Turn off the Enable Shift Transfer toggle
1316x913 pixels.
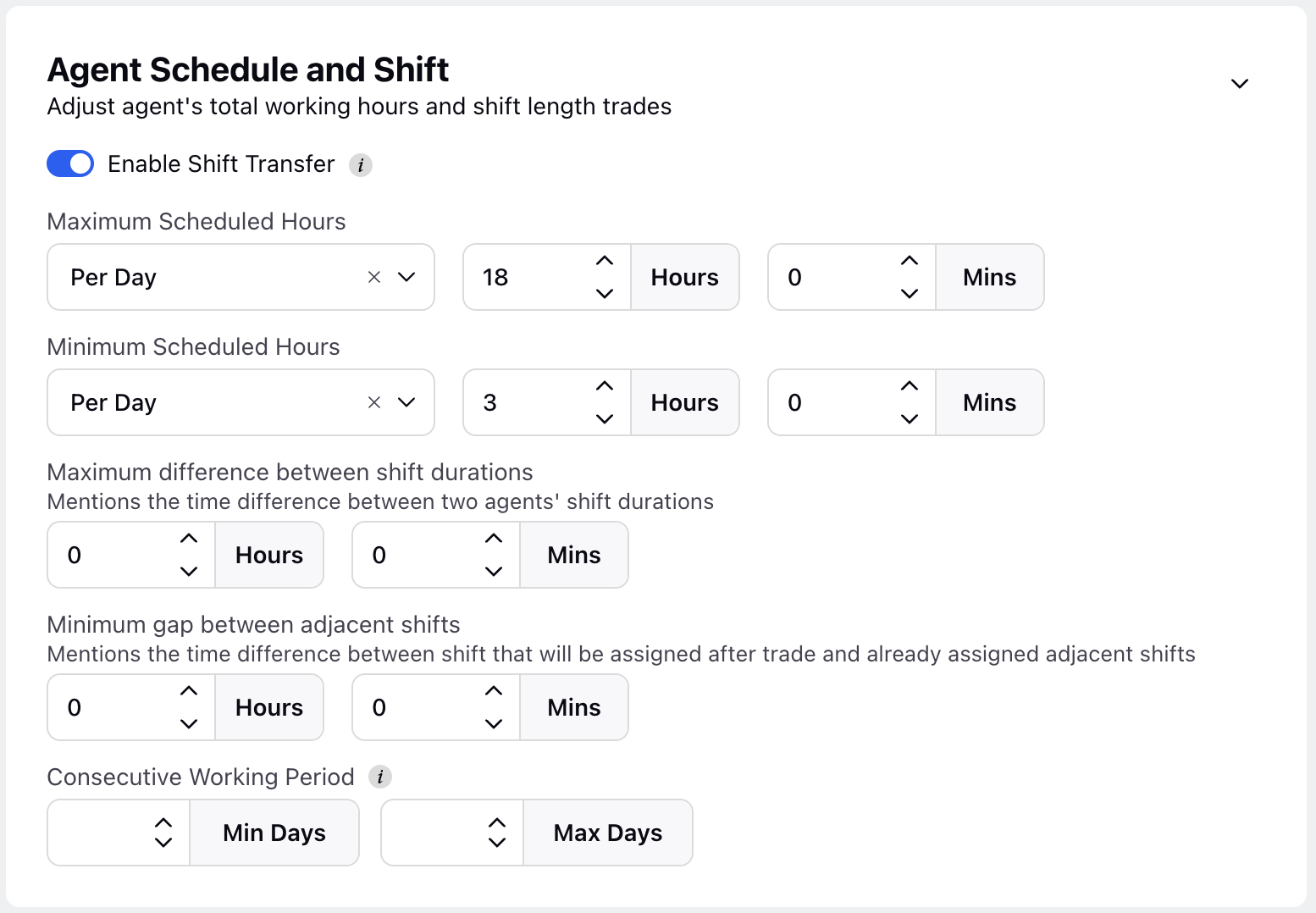point(70,163)
